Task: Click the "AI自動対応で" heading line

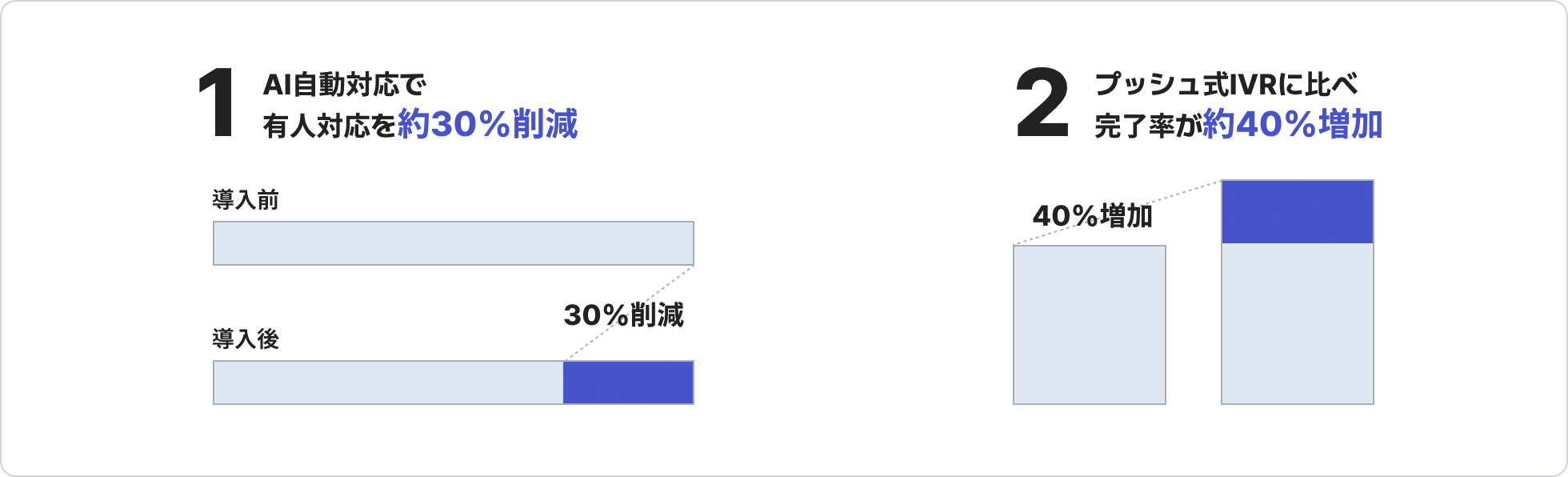Action: (345, 84)
